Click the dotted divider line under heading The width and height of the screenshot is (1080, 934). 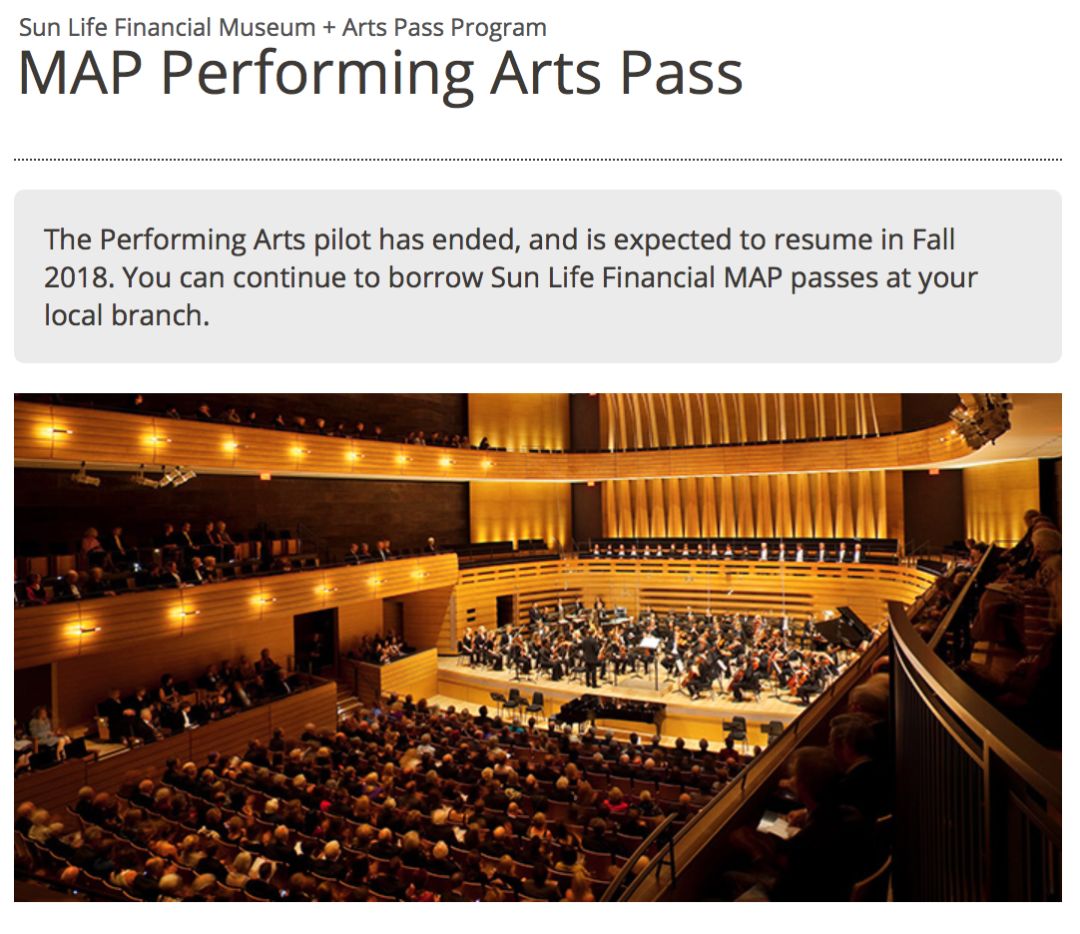click(x=538, y=160)
